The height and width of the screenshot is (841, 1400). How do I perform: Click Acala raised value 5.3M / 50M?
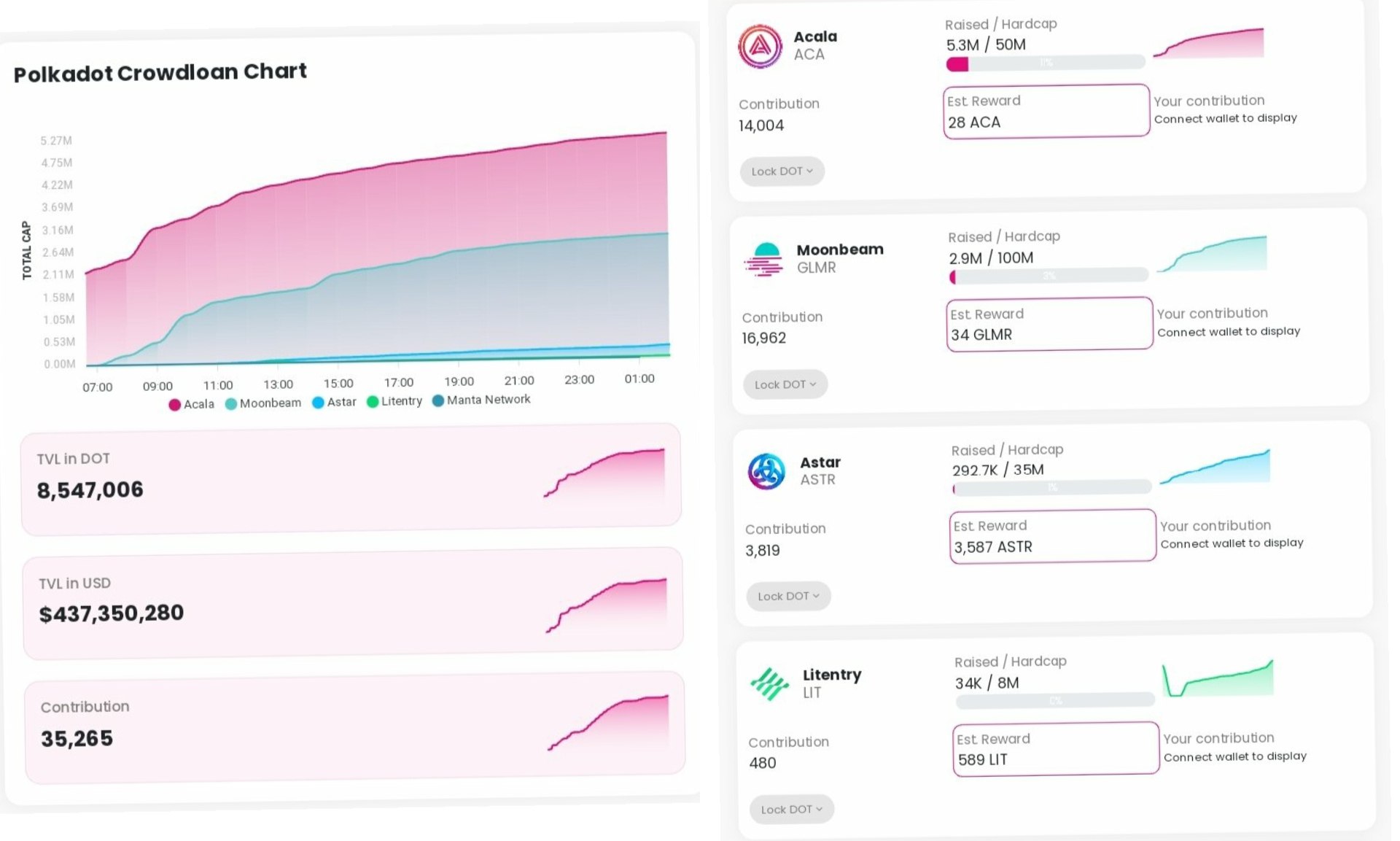[x=986, y=44]
